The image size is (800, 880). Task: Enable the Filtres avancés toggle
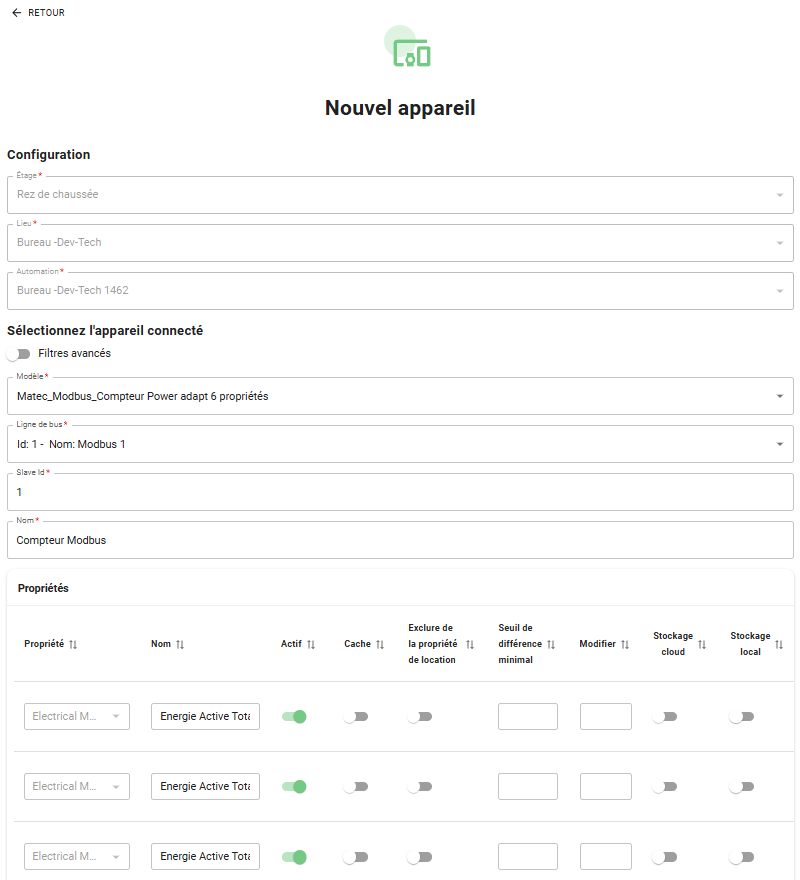tap(18, 354)
